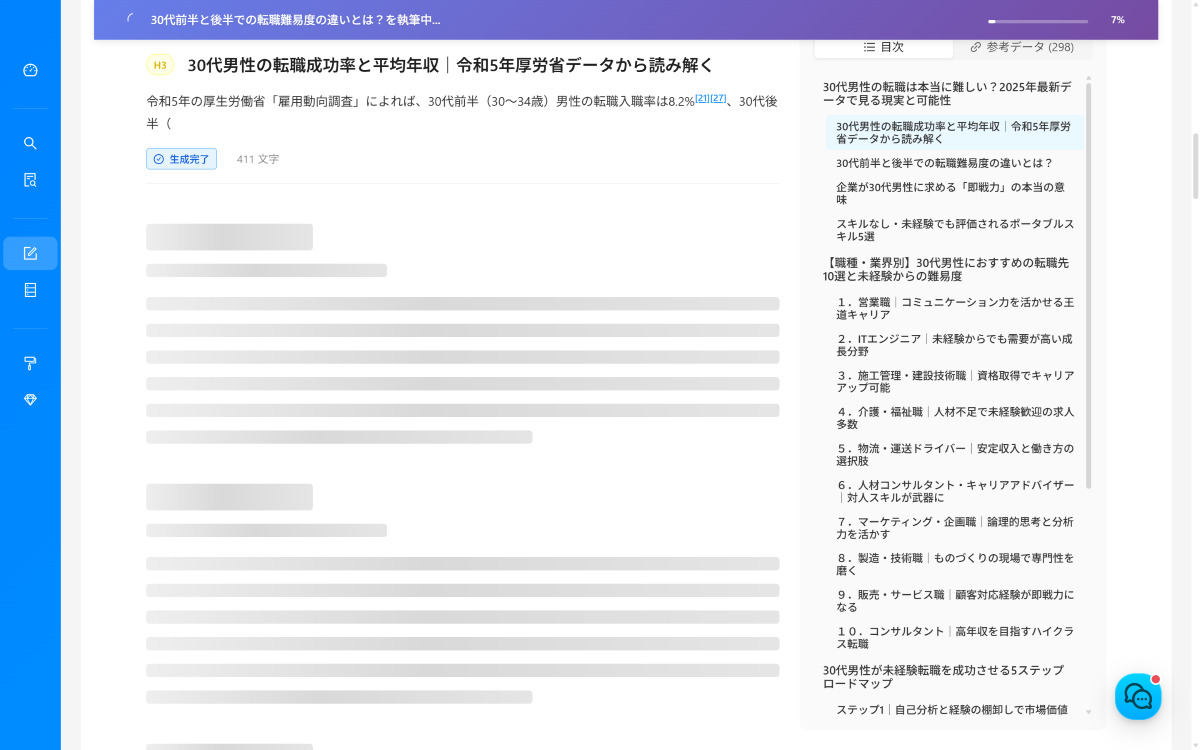Click the 7% writing progress bar
Screen dimensions: 1200x750
pos(1037,20)
